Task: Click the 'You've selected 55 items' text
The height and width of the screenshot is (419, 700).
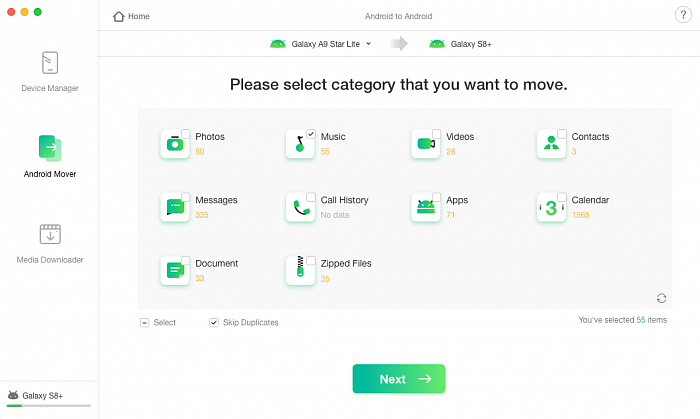Action: (623, 320)
